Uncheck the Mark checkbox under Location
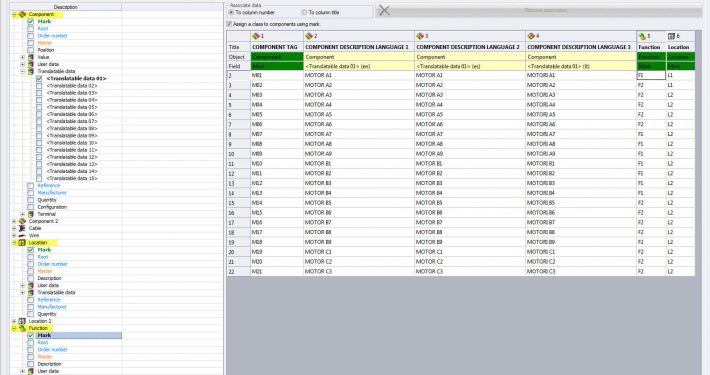The height and width of the screenshot is (375, 710). pyautogui.click(x=31, y=250)
